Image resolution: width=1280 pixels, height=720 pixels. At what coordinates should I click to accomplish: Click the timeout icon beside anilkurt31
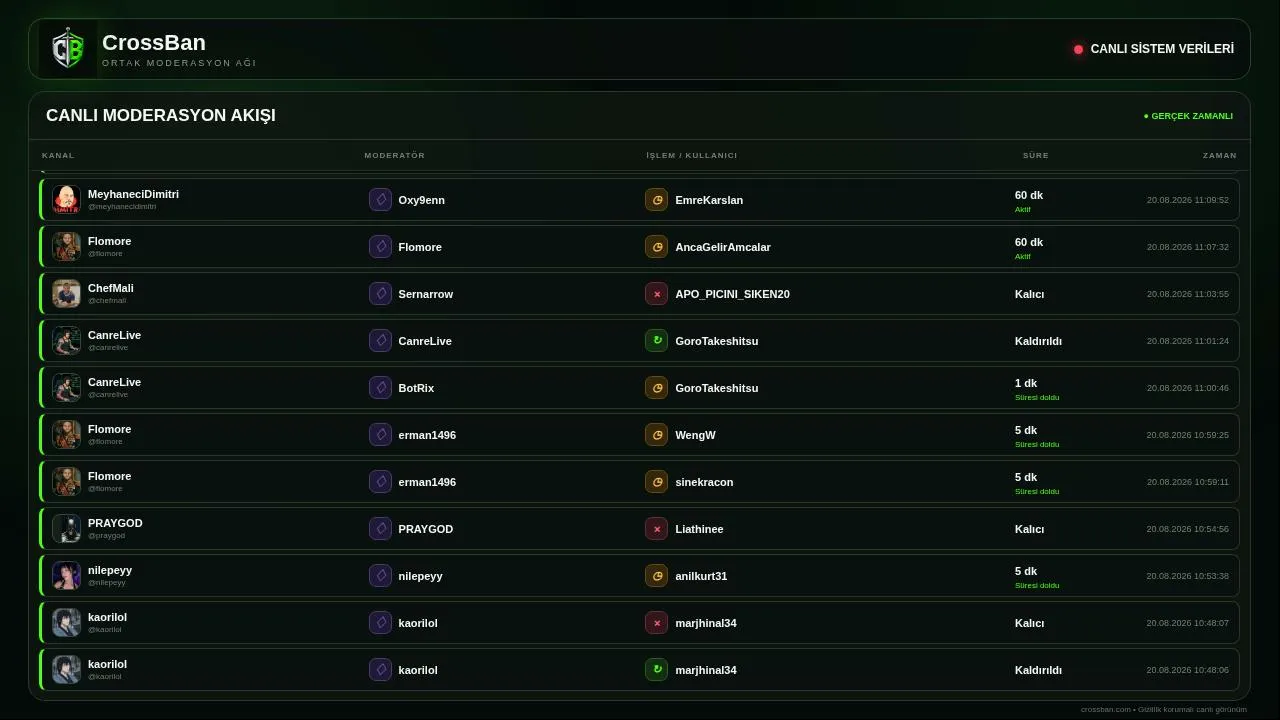point(656,576)
